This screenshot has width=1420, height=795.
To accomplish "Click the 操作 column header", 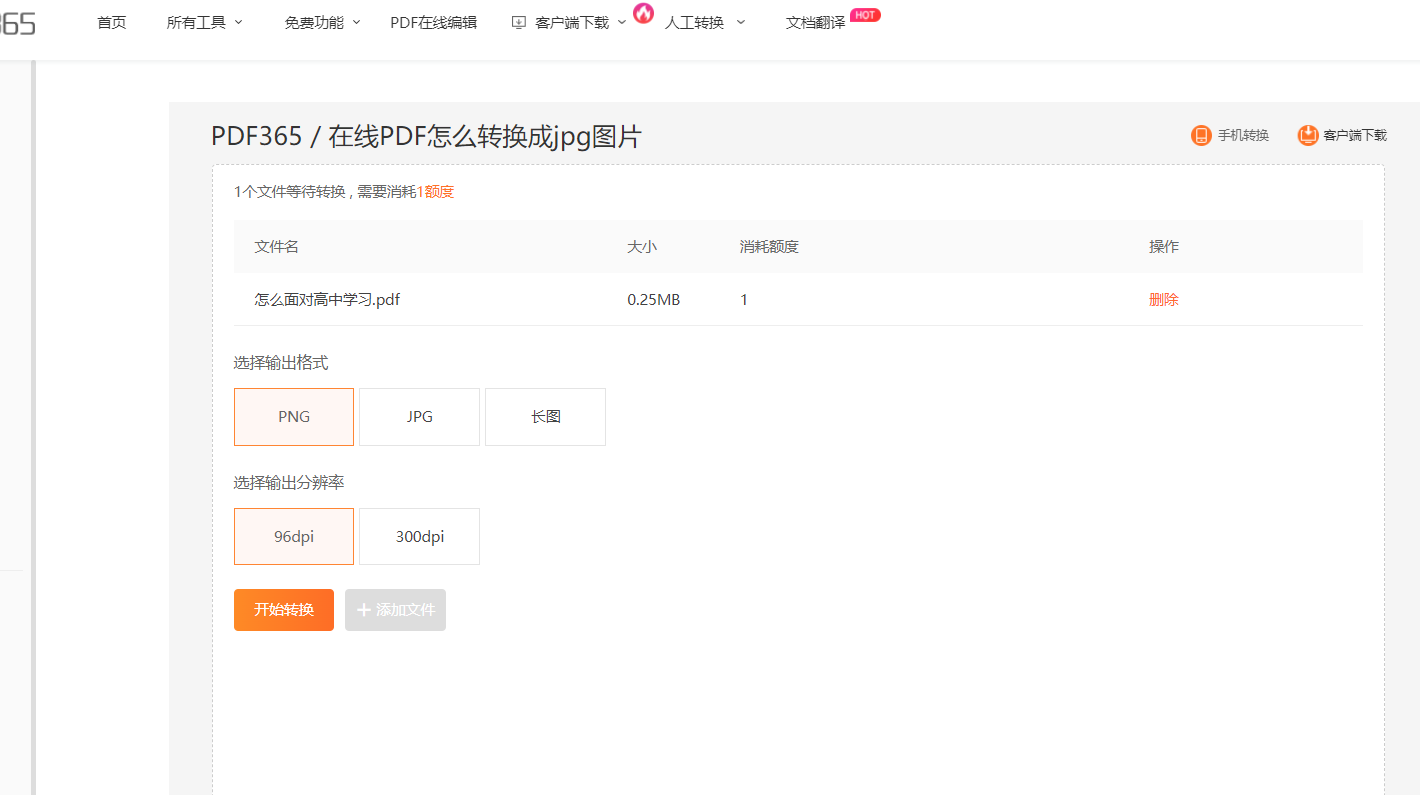I will 1164,246.
